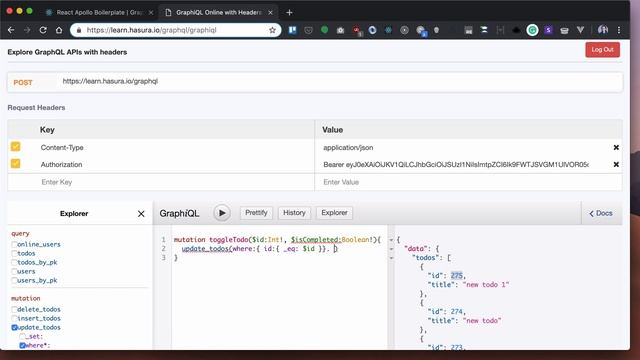
Task: Run the query with the play button
Action: click(x=222, y=213)
